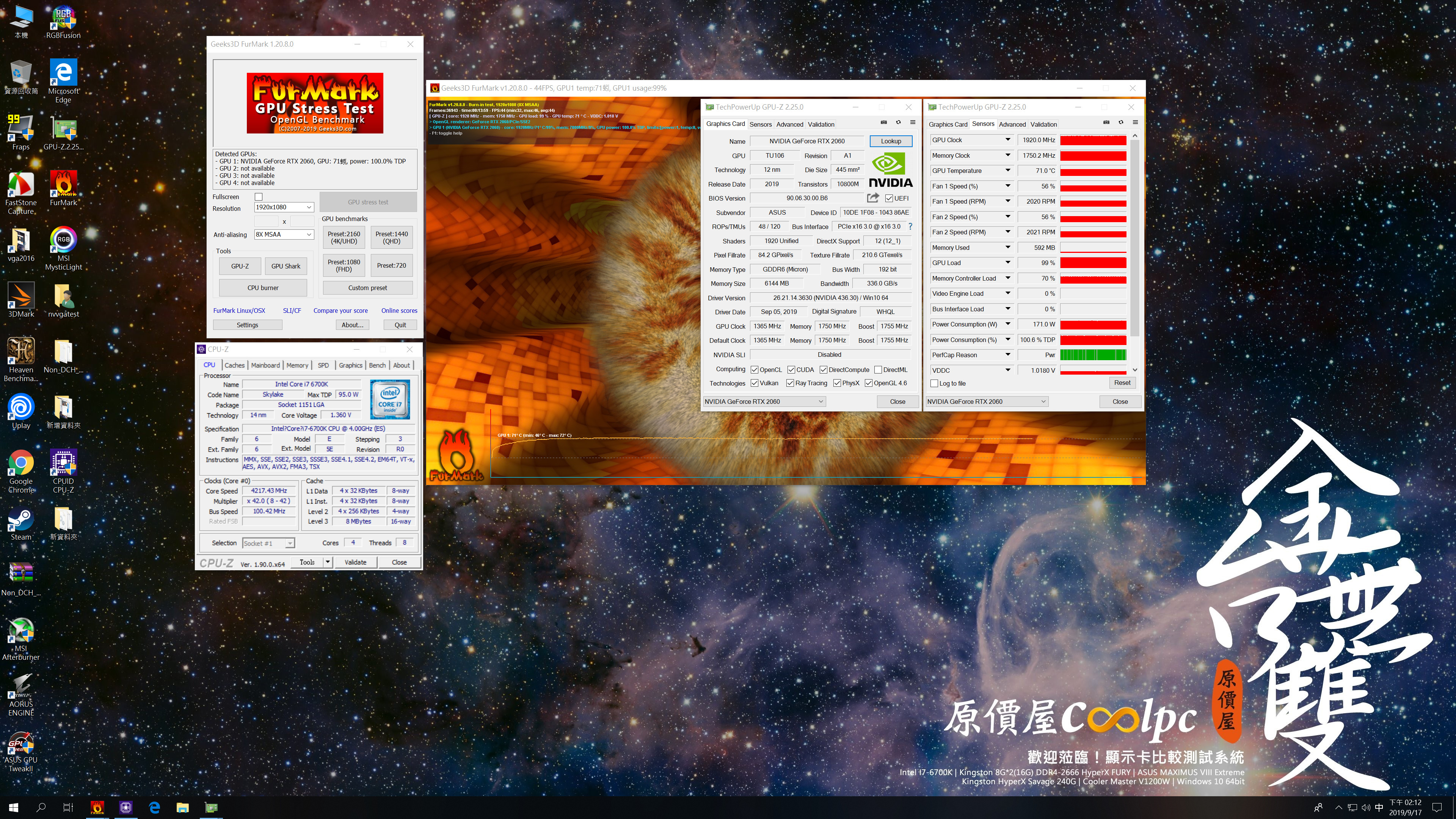The width and height of the screenshot is (1456, 819).
Task: Click Lookup button in GPU-Z
Action: pos(891,141)
